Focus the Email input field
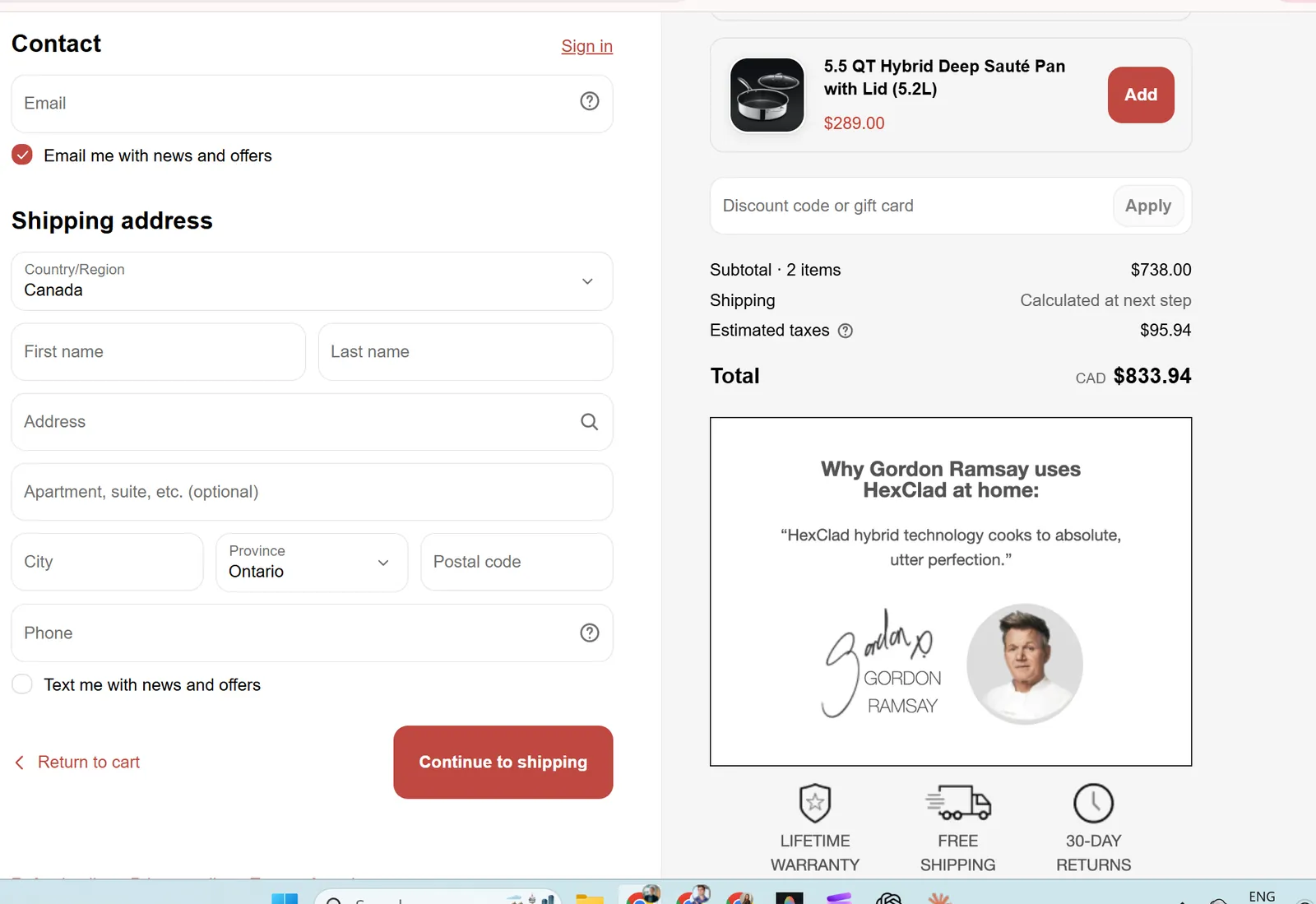The image size is (1316, 904). pos(312,104)
